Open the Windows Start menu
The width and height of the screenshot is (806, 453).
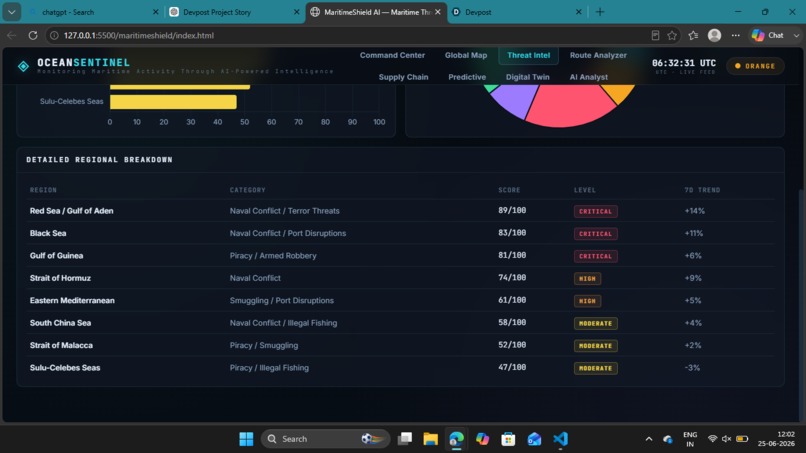coord(246,439)
